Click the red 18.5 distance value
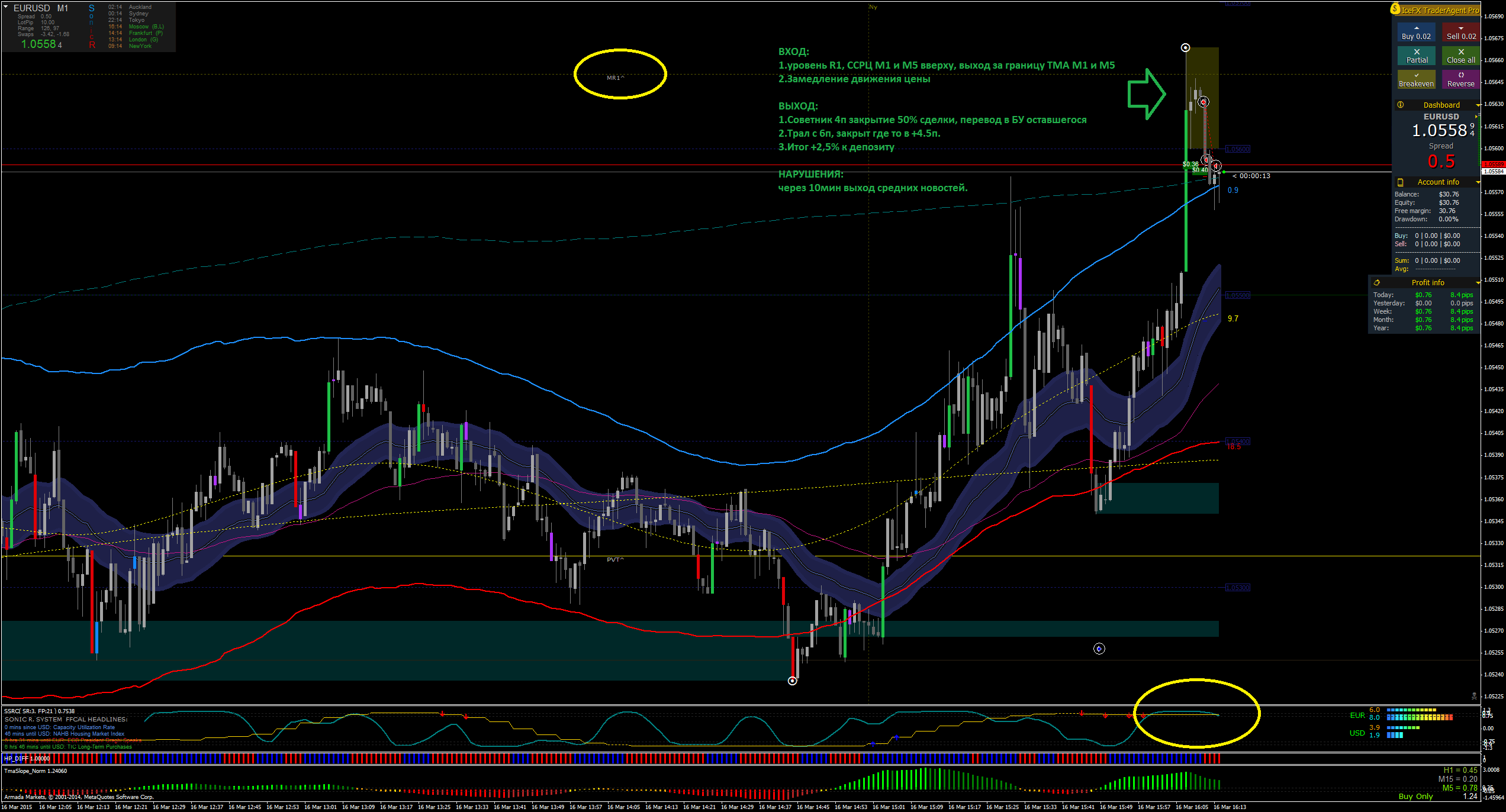The width and height of the screenshot is (1506, 812). tap(1234, 447)
